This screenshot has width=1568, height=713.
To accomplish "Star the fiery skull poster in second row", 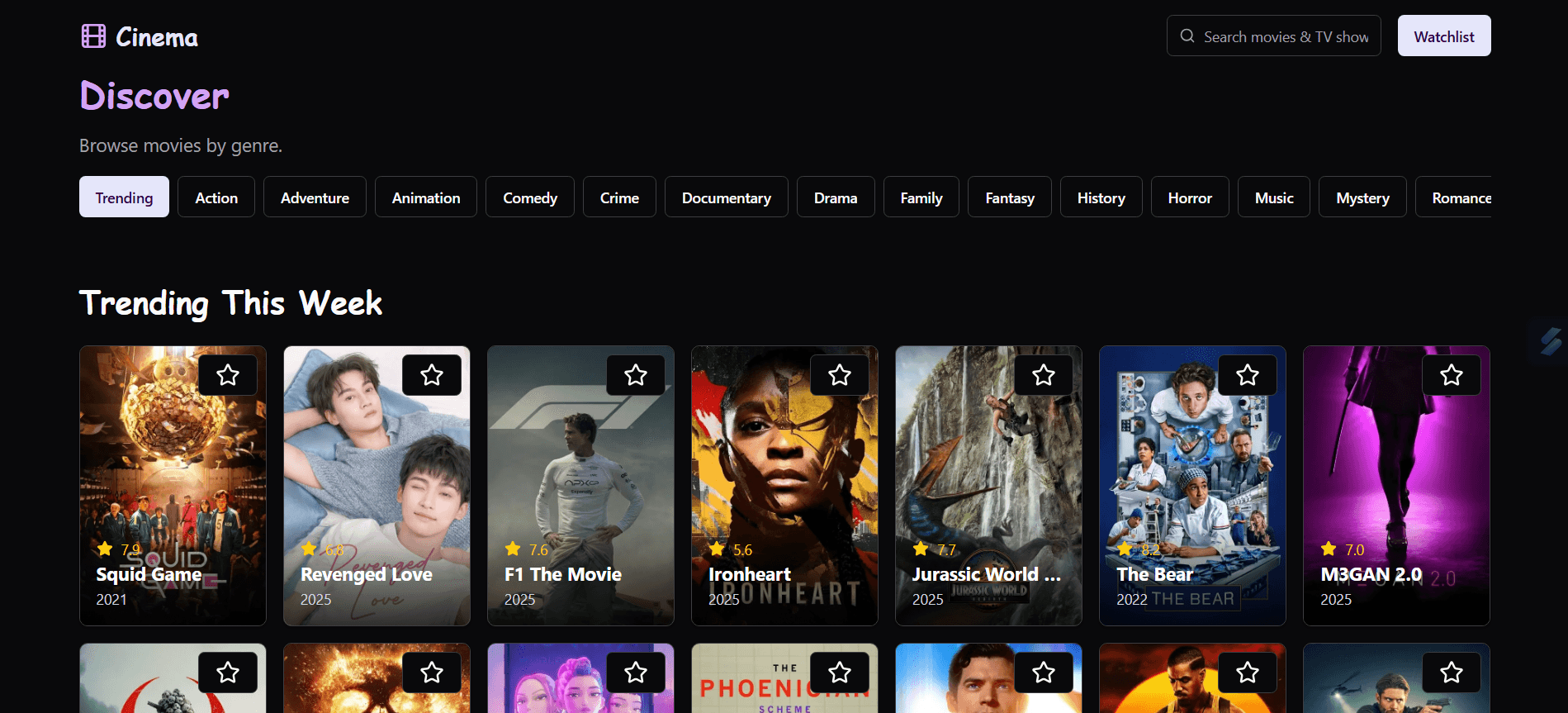I will pyautogui.click(x=432, y=673).
